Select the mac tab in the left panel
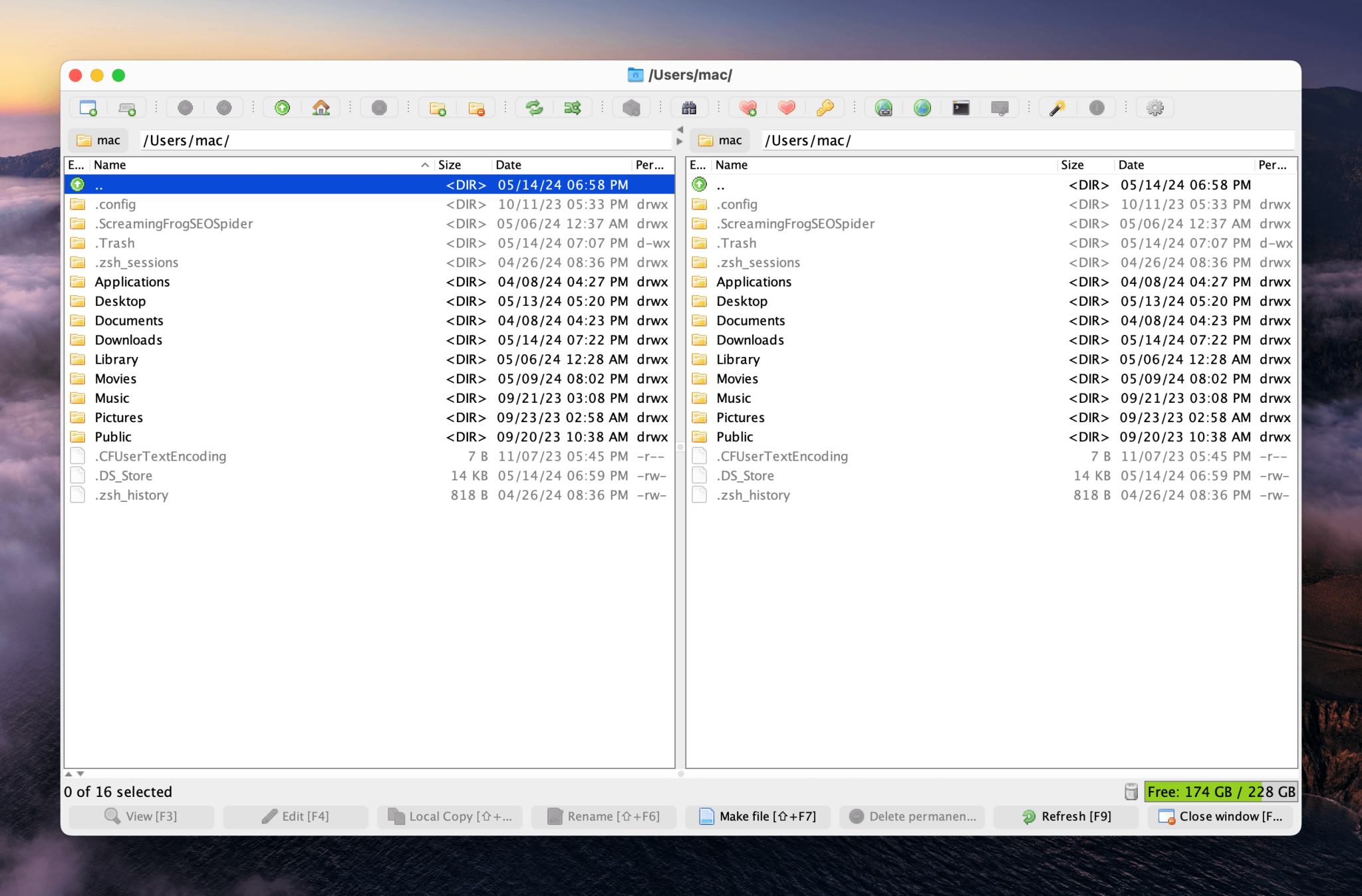 pos(98,140)
